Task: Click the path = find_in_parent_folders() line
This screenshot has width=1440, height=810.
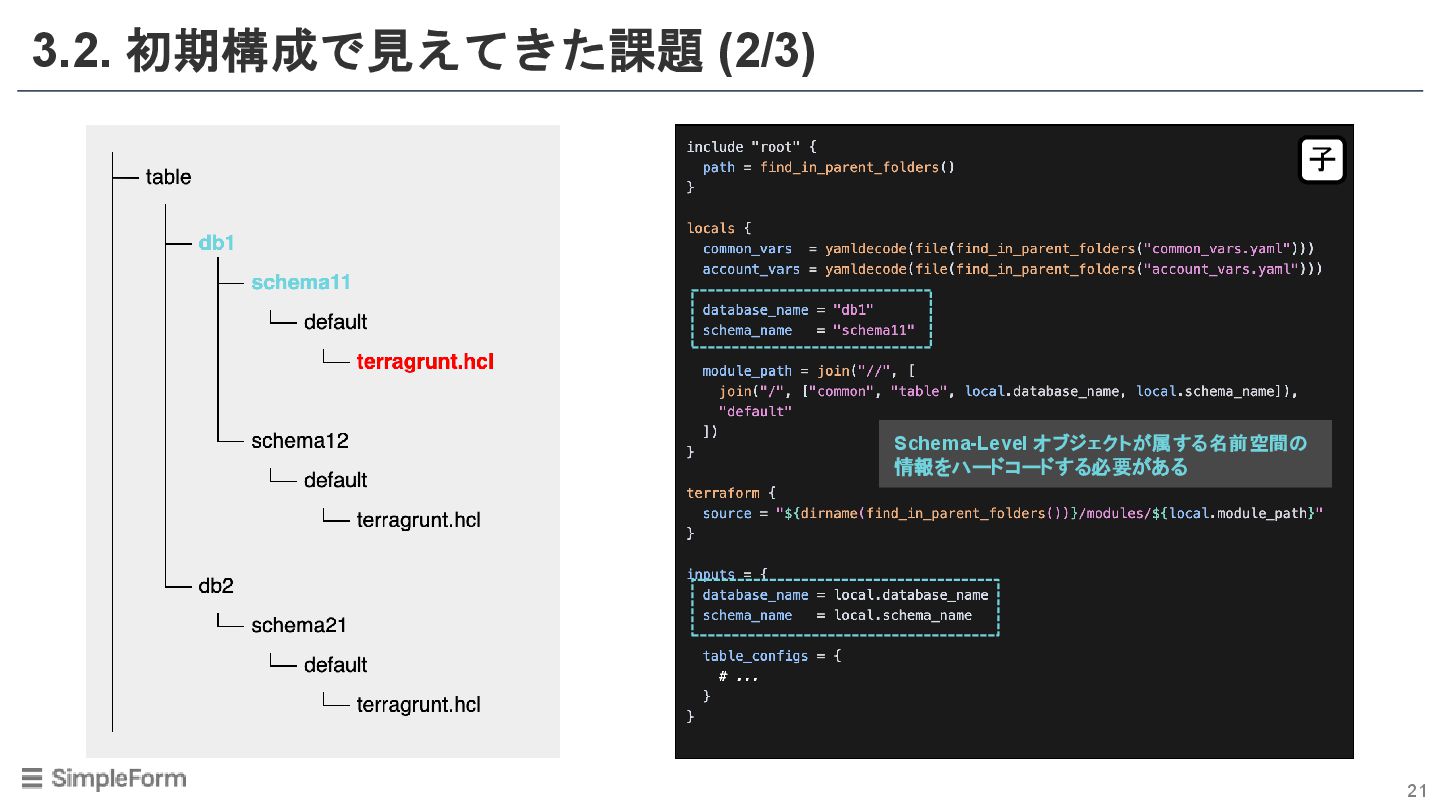Action: click(x=829, y=167)
